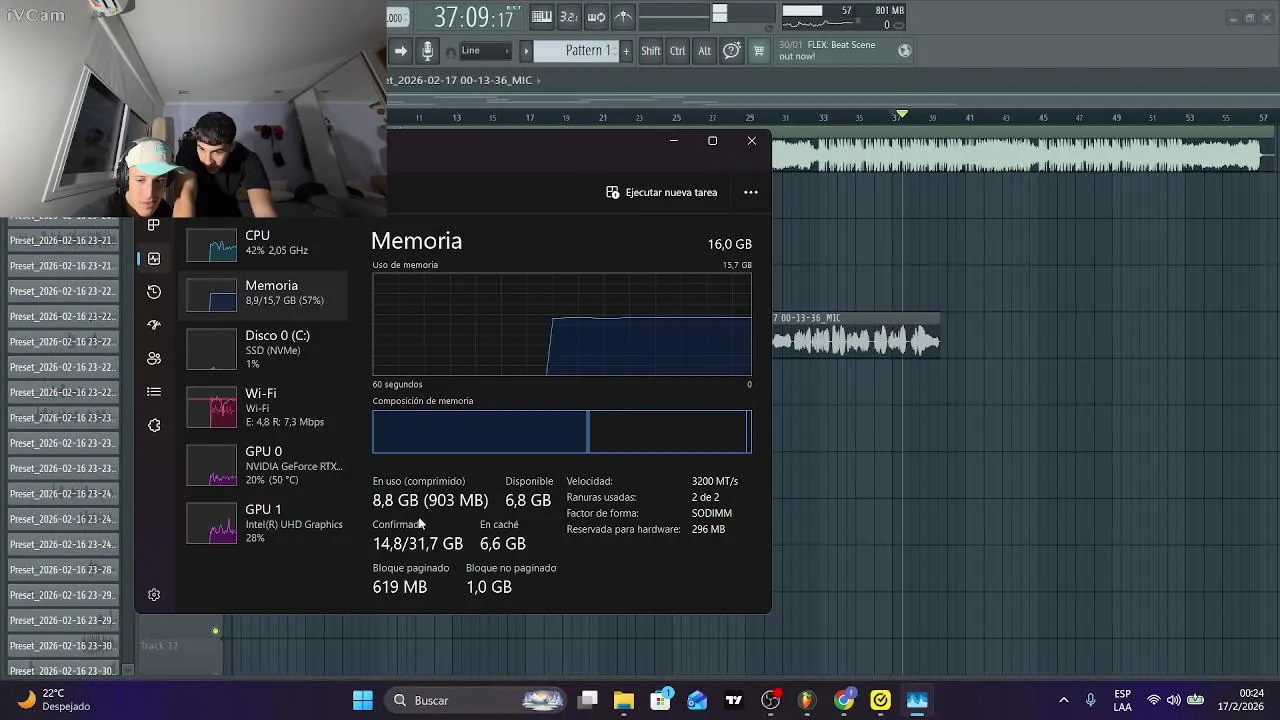The image size is (1280, 720).
Task: Select the GPU 0 NVIDIA GeForce entry
Action: coord(265,465)
